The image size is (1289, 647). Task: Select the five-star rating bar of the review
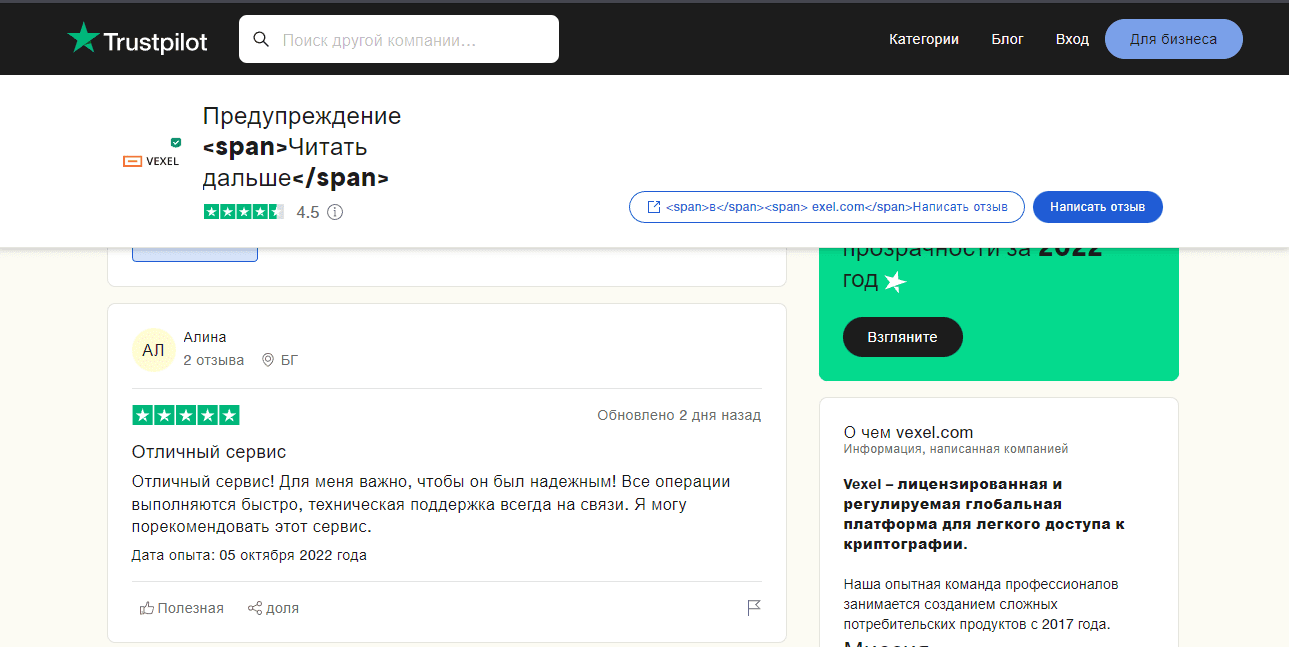[x=185, y=414]
